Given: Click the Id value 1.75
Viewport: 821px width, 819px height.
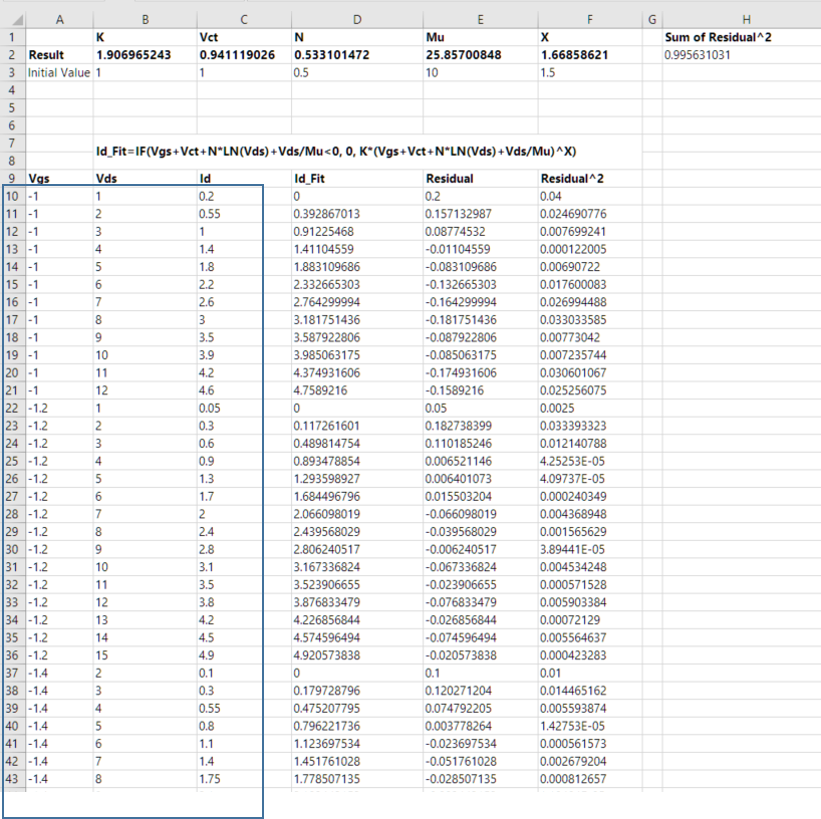Looking at the screenshot, I should [244, 779].
